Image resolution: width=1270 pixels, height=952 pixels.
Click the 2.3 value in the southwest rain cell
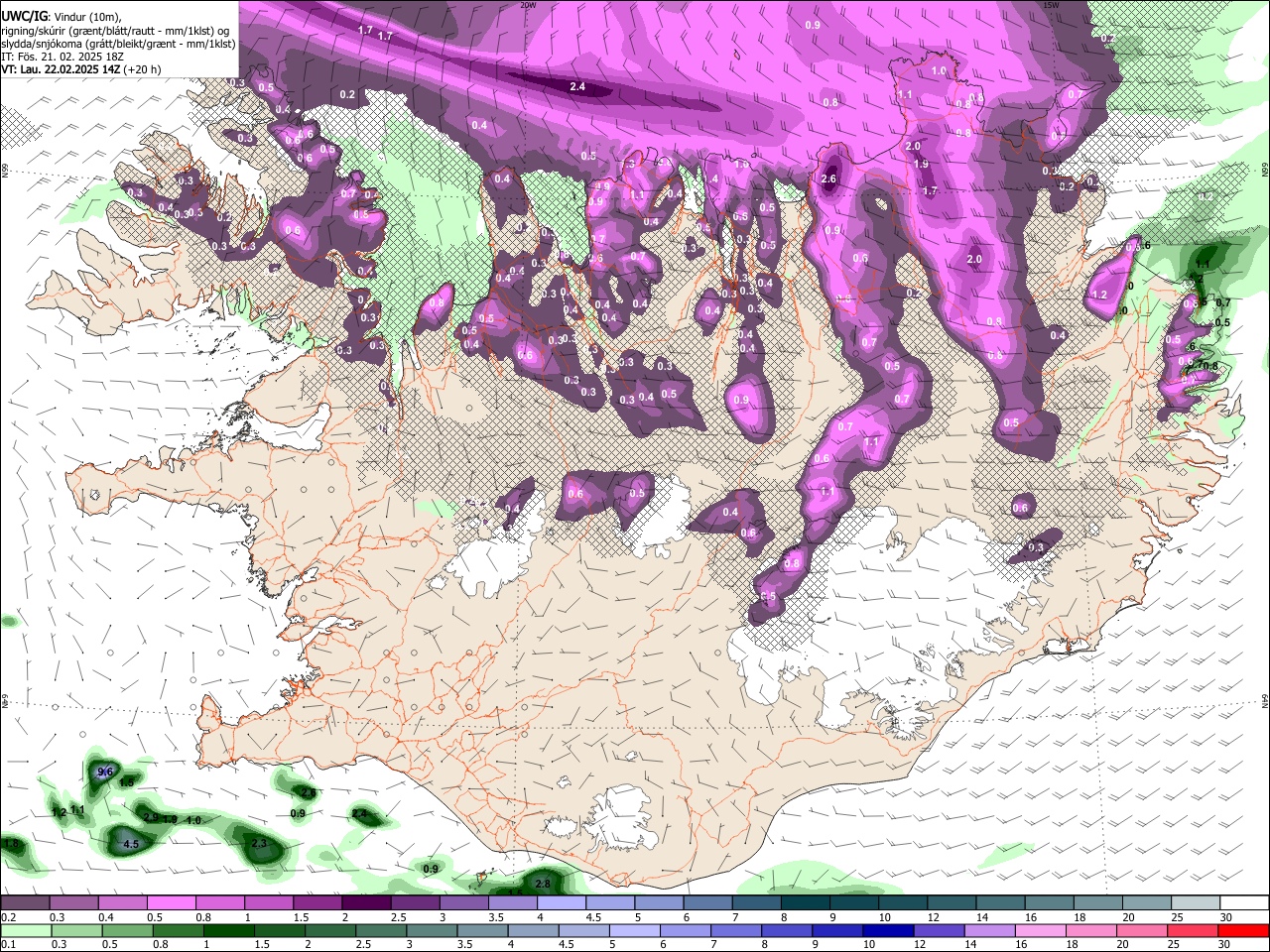[259, 843]
